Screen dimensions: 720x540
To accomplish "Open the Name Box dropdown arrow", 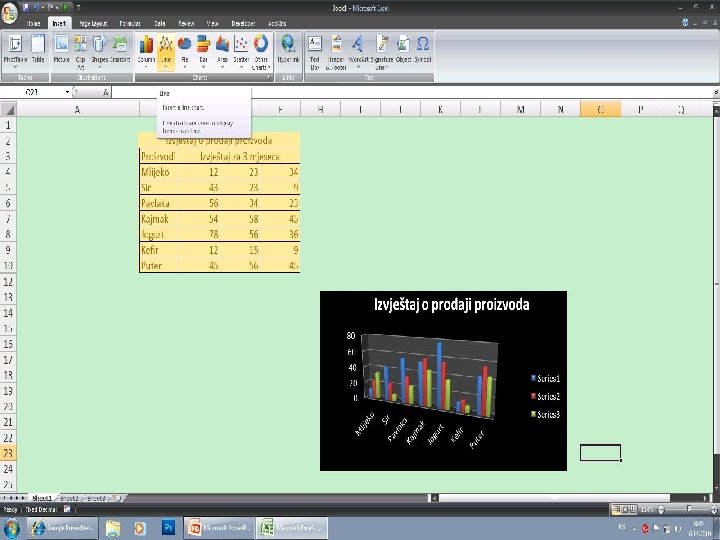I will (x=68, y=92).
